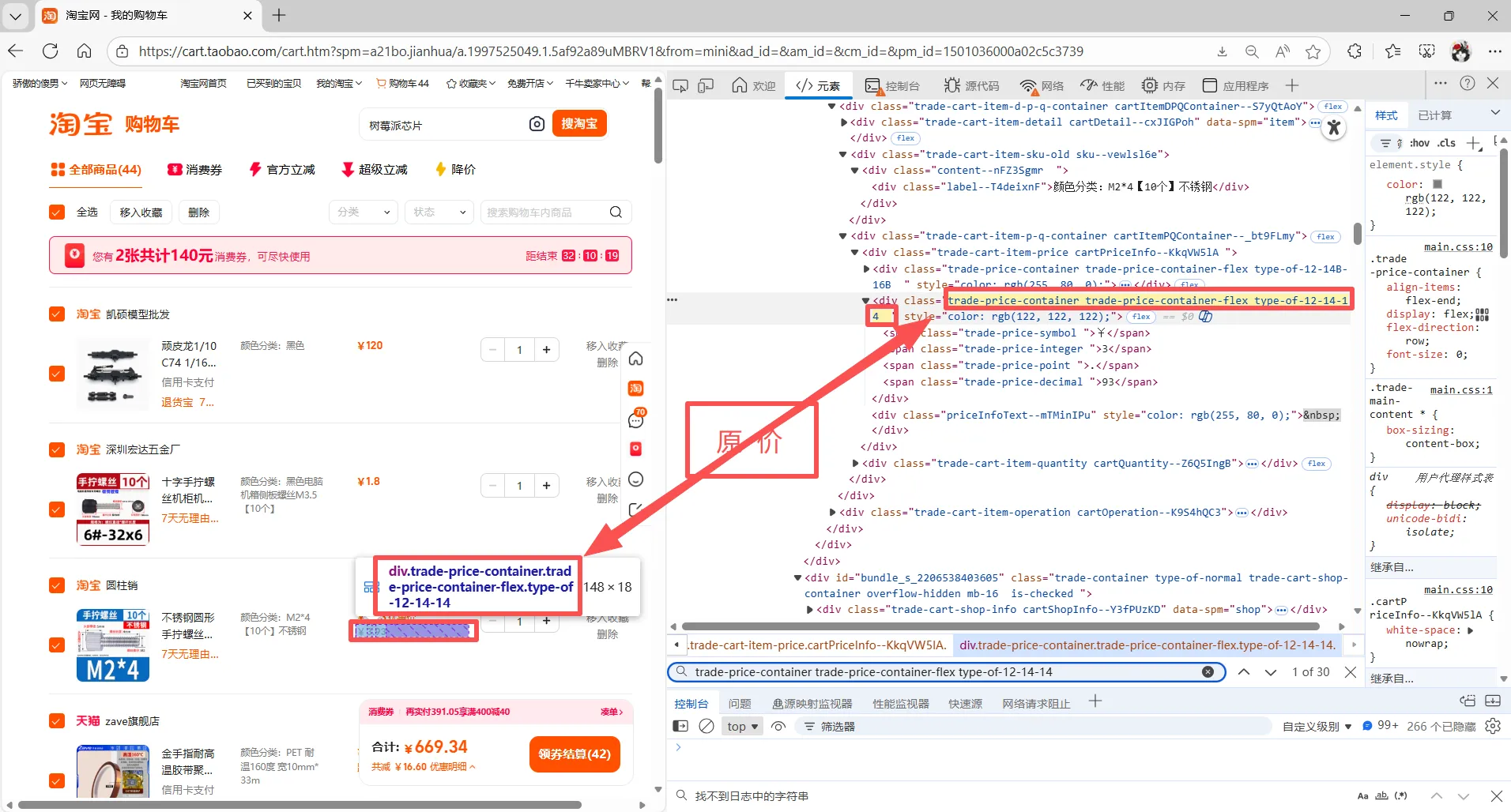Decrease quantity of the 十字手拧螺丝 item
Screen dimensions: 1511x812
(492, 485)
